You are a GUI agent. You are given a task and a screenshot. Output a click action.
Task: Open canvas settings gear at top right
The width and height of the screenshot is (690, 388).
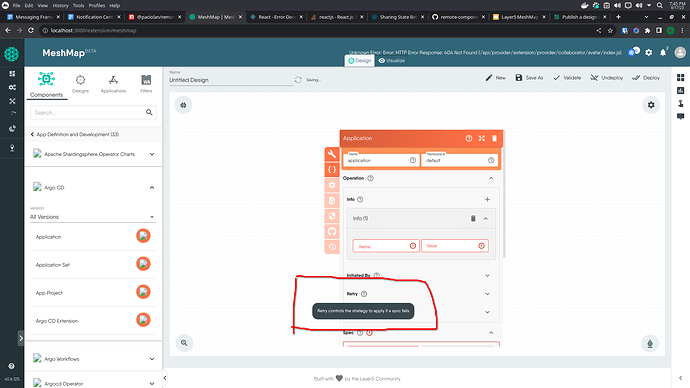pos(651,105)
